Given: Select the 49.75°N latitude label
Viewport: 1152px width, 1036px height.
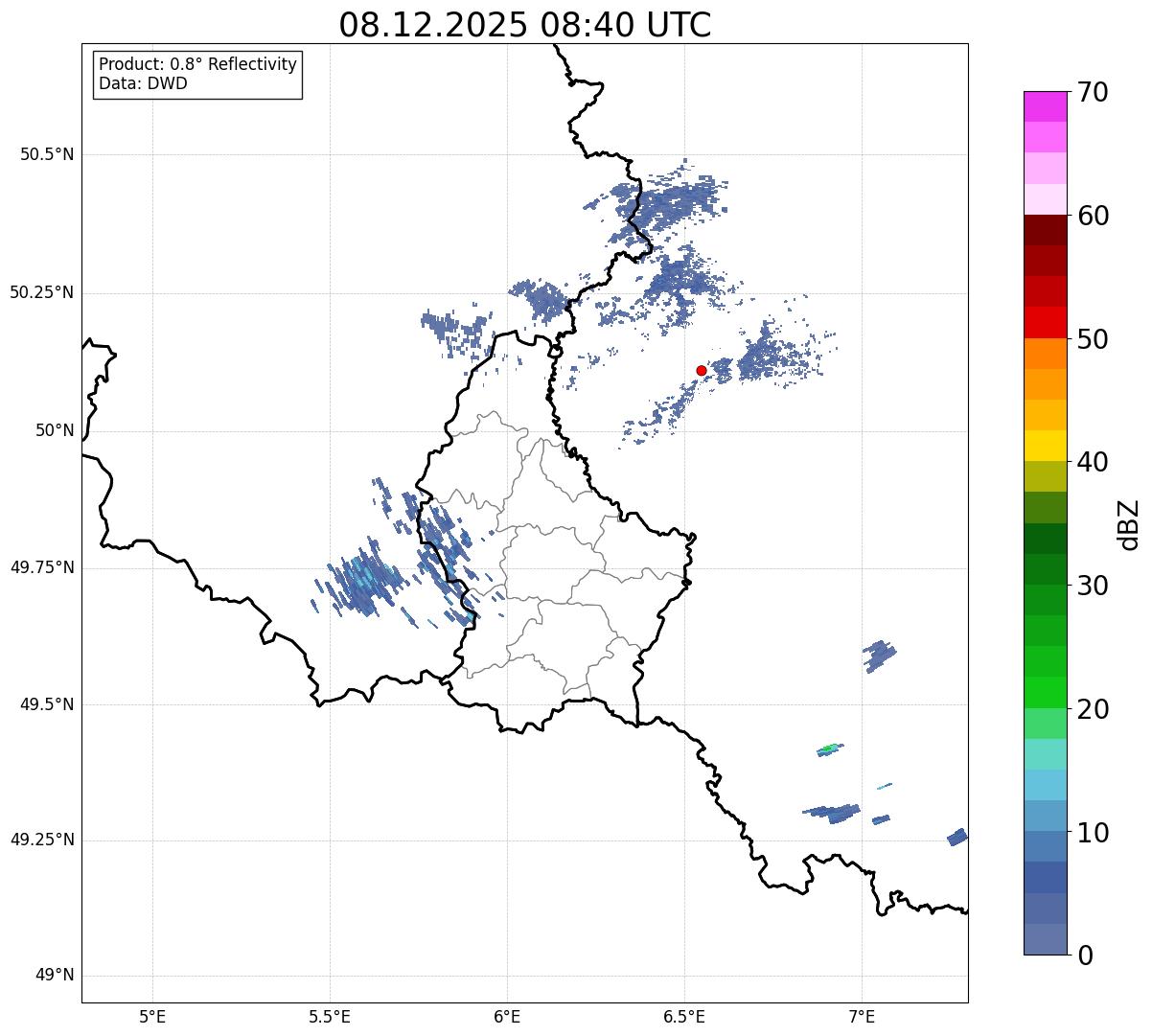Looking at the screenshot, I should coord(41,567).
